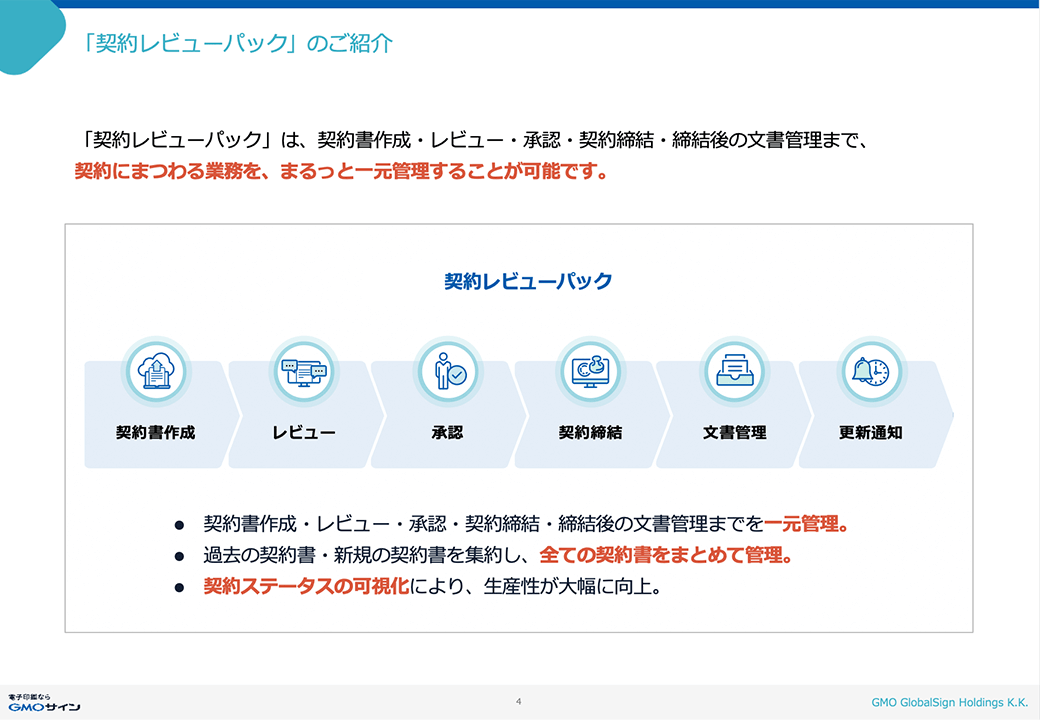Viewport: 1040px width, 720px height.
Task: Select the 更新通知 step label
Action: pyautogui.click(x=870, y=432)
